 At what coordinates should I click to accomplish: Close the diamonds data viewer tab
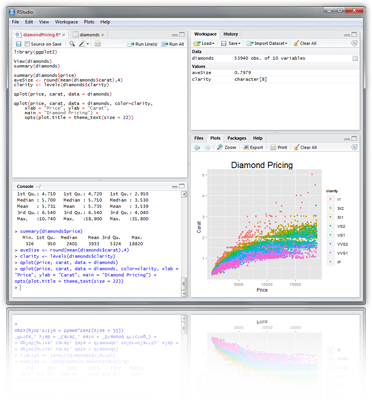pyautogui.click(x=102, y=35)
